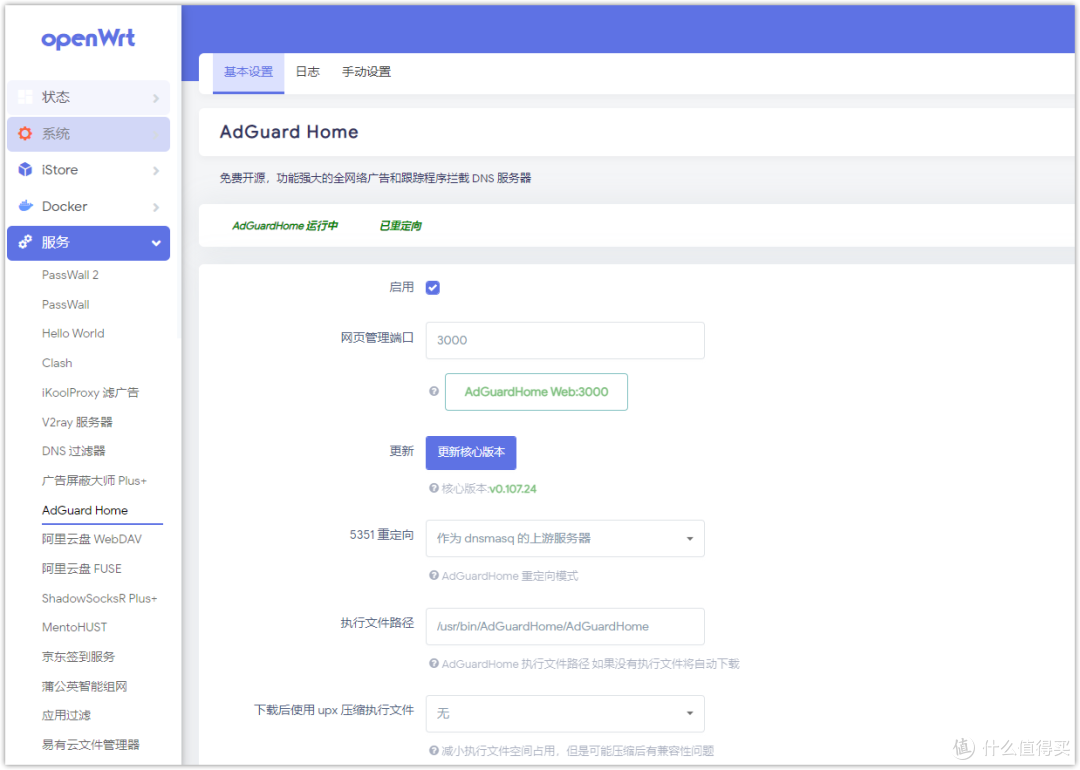The image size is (1080, 770).
Task: Click the 更新核心版本 button
Action: [470, 452]
